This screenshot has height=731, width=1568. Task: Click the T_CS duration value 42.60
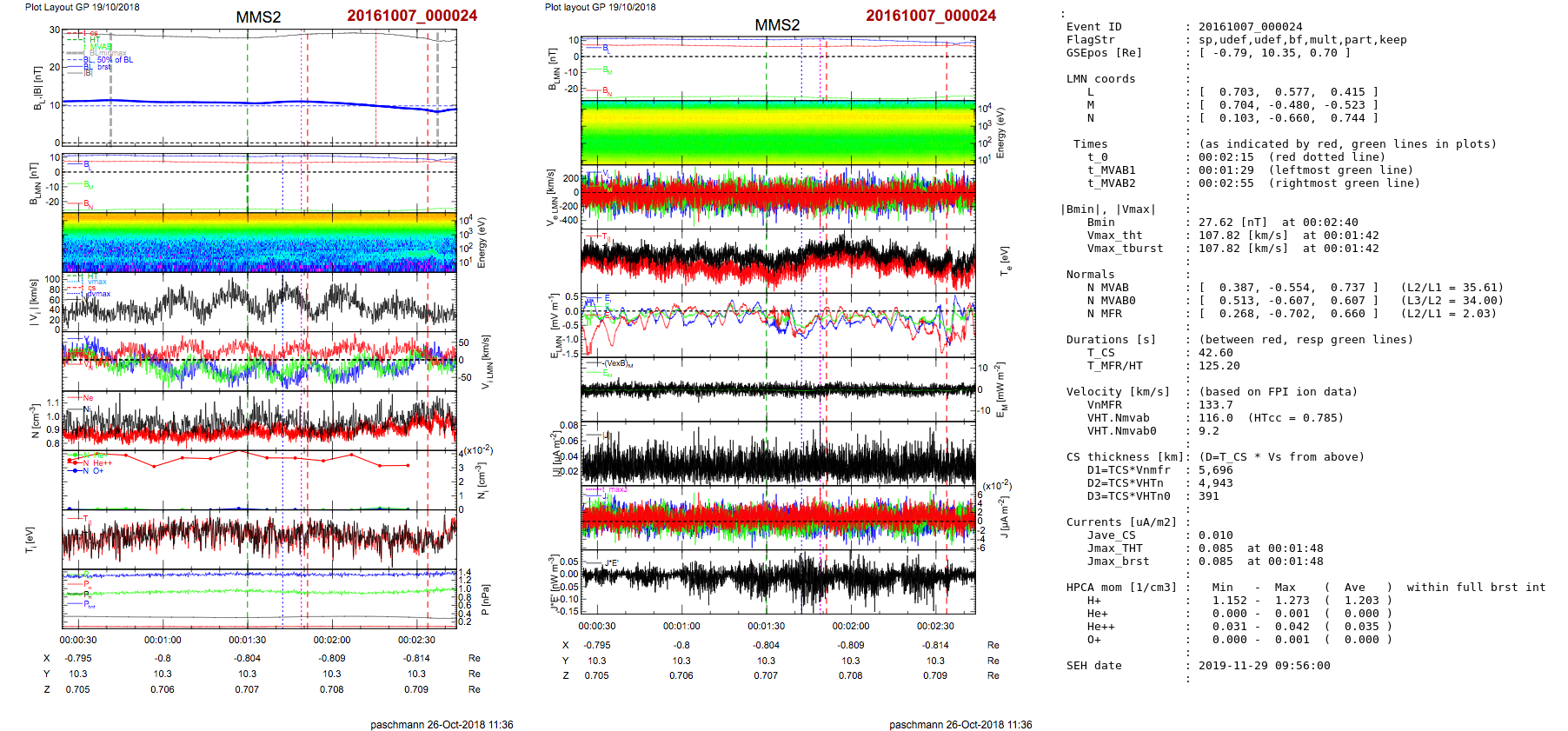1215,353
